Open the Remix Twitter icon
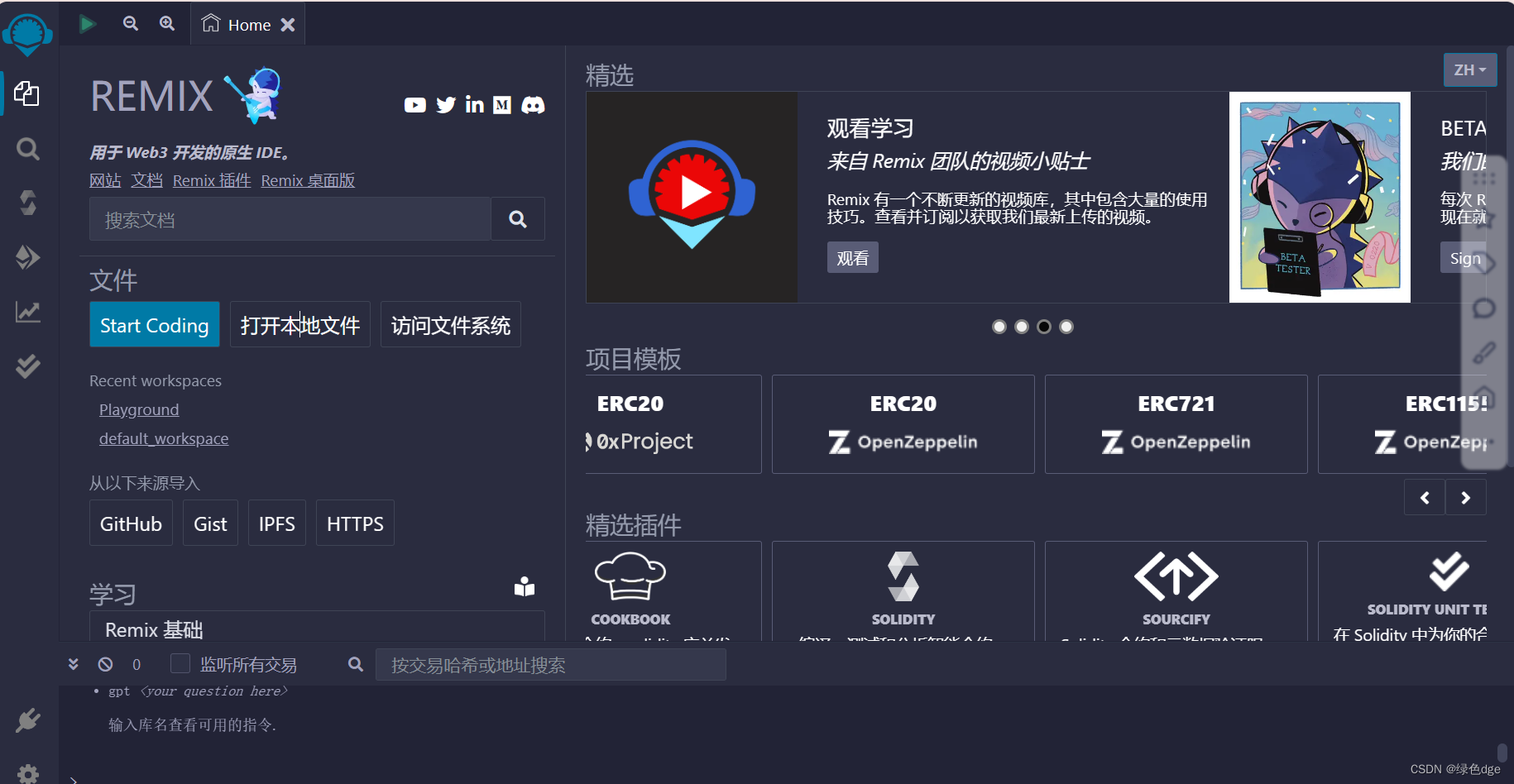 (446, 105)
